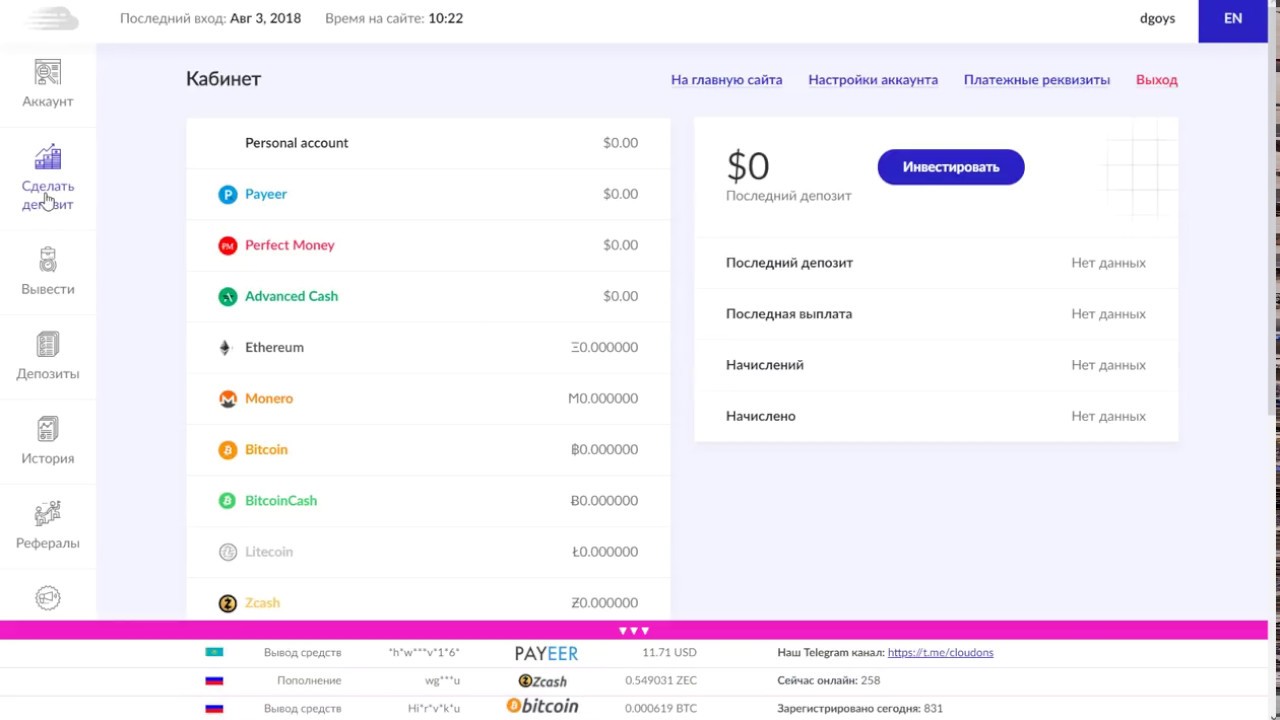Click the Ethereum diamond icon
Screen dimensions: 1280x720
pos(225,347)
